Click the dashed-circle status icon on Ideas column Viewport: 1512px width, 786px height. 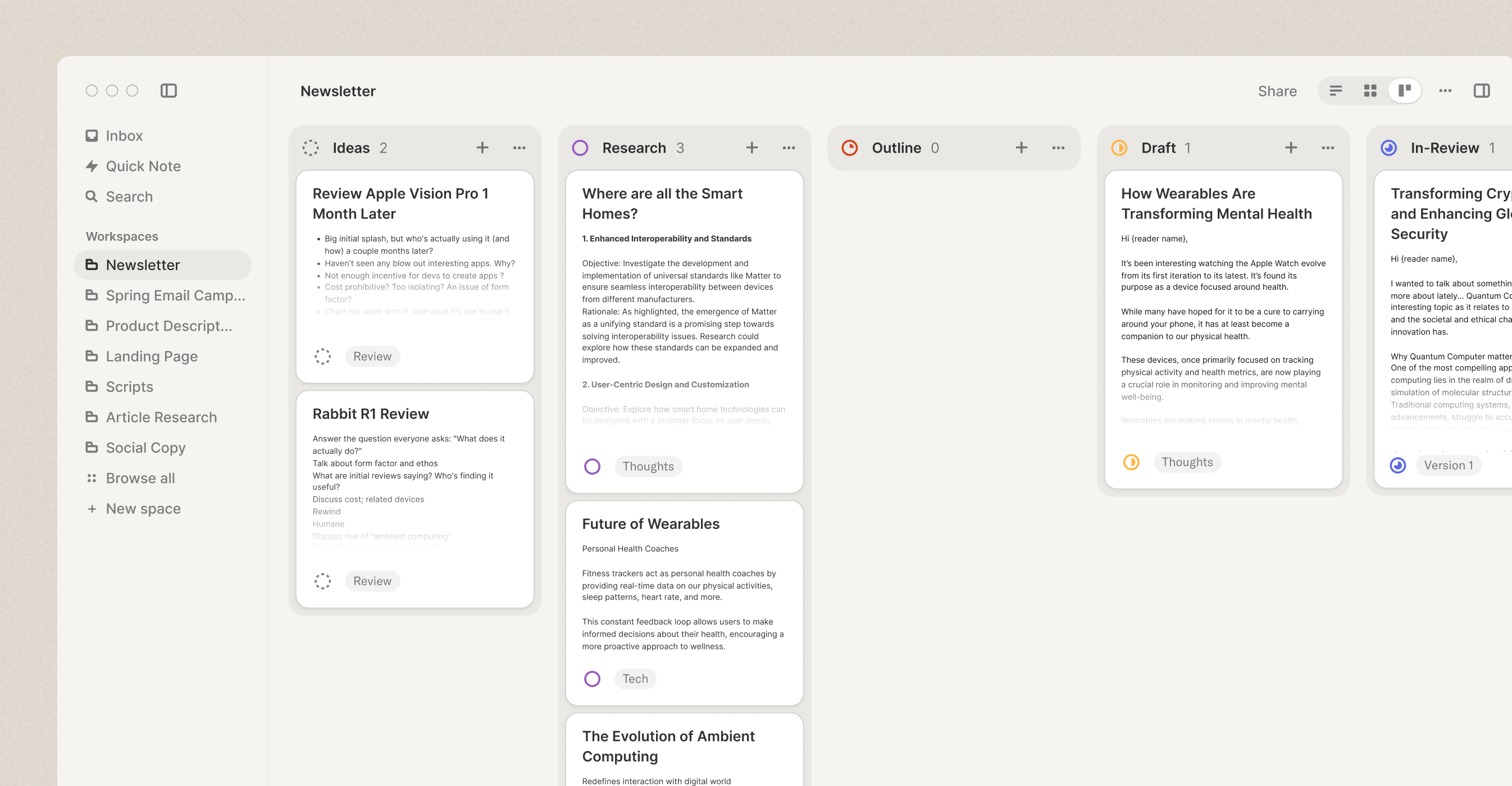click(x=311, y=148)
